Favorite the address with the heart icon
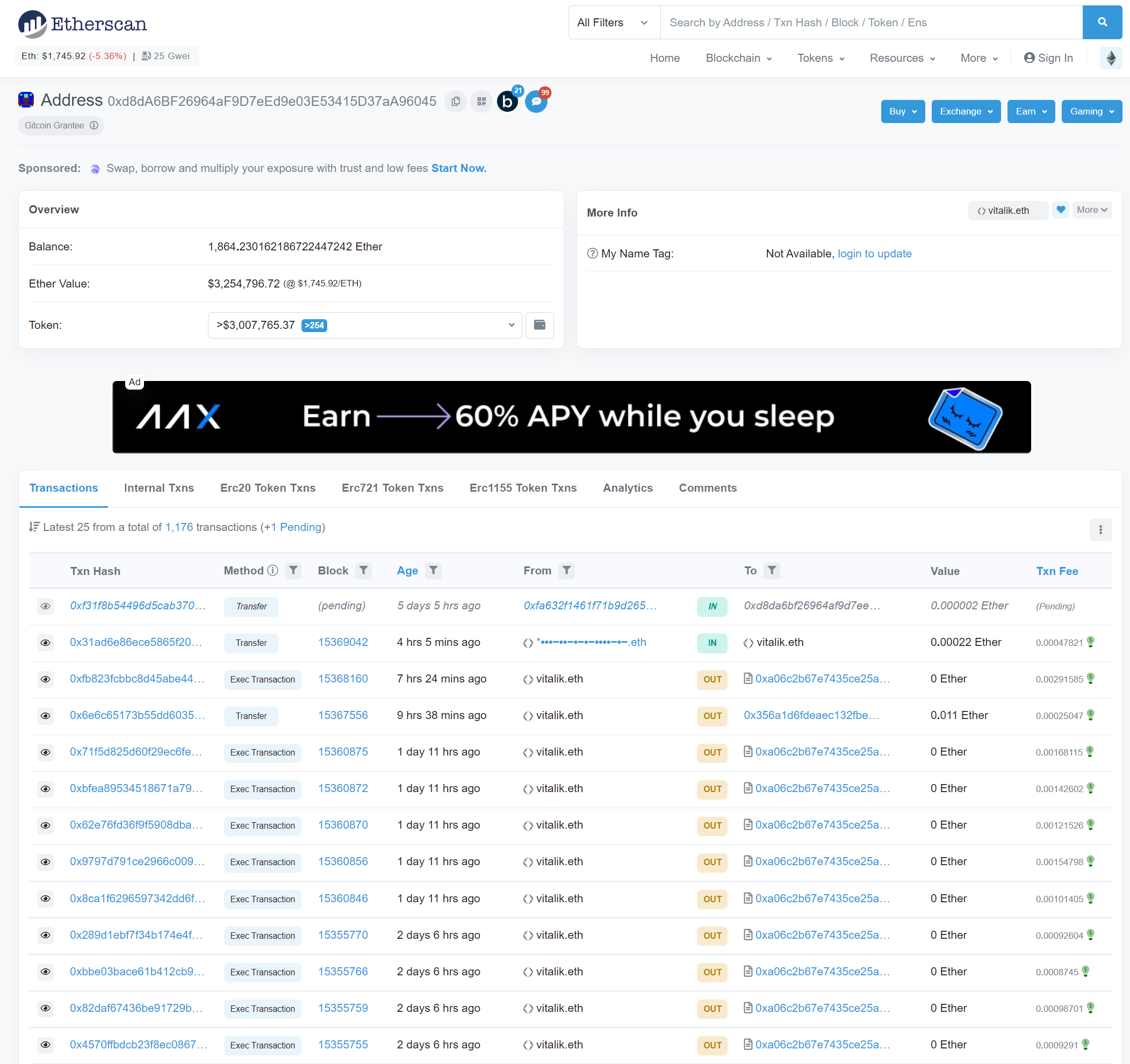Screen dimensions: 1130x1064 pos(1061,210)
